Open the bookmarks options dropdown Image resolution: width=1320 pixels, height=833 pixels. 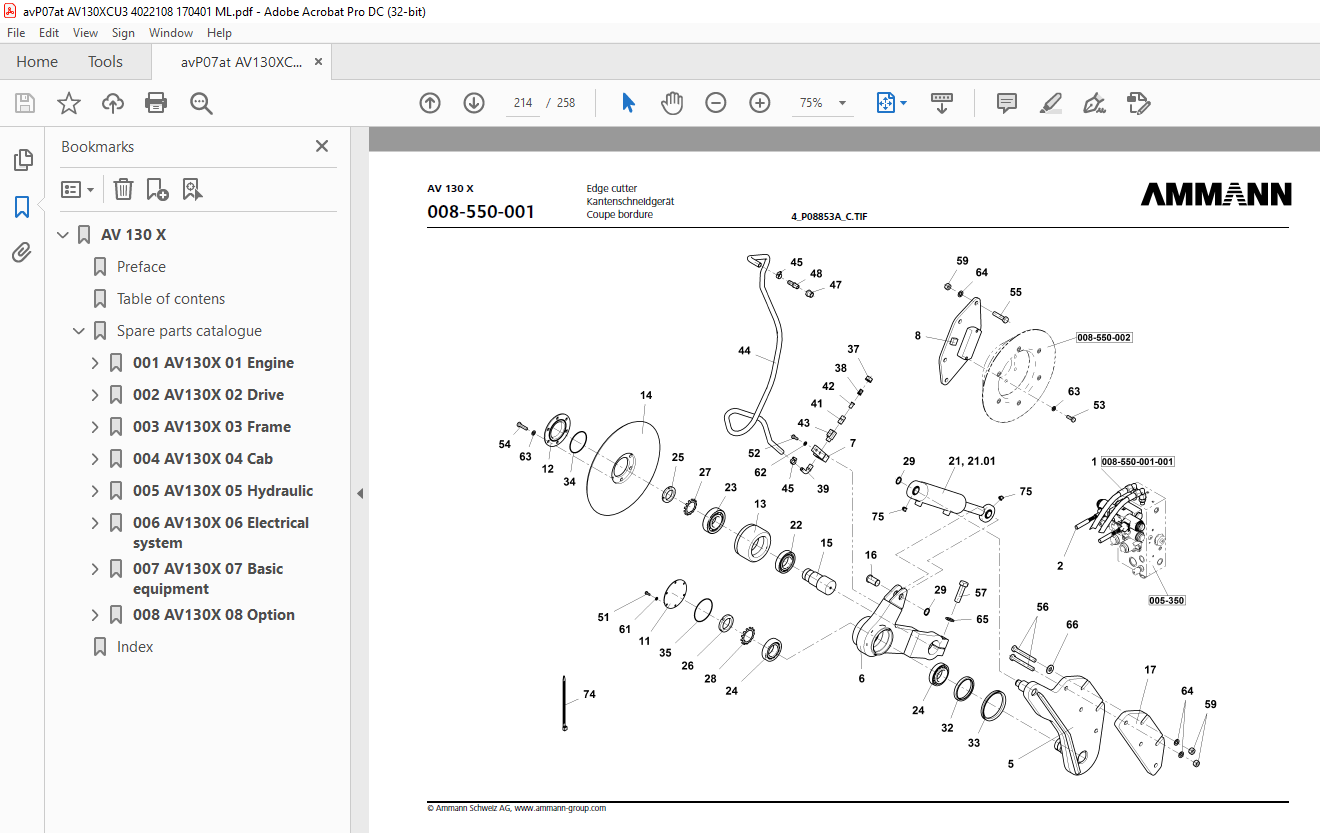(77, 189)
